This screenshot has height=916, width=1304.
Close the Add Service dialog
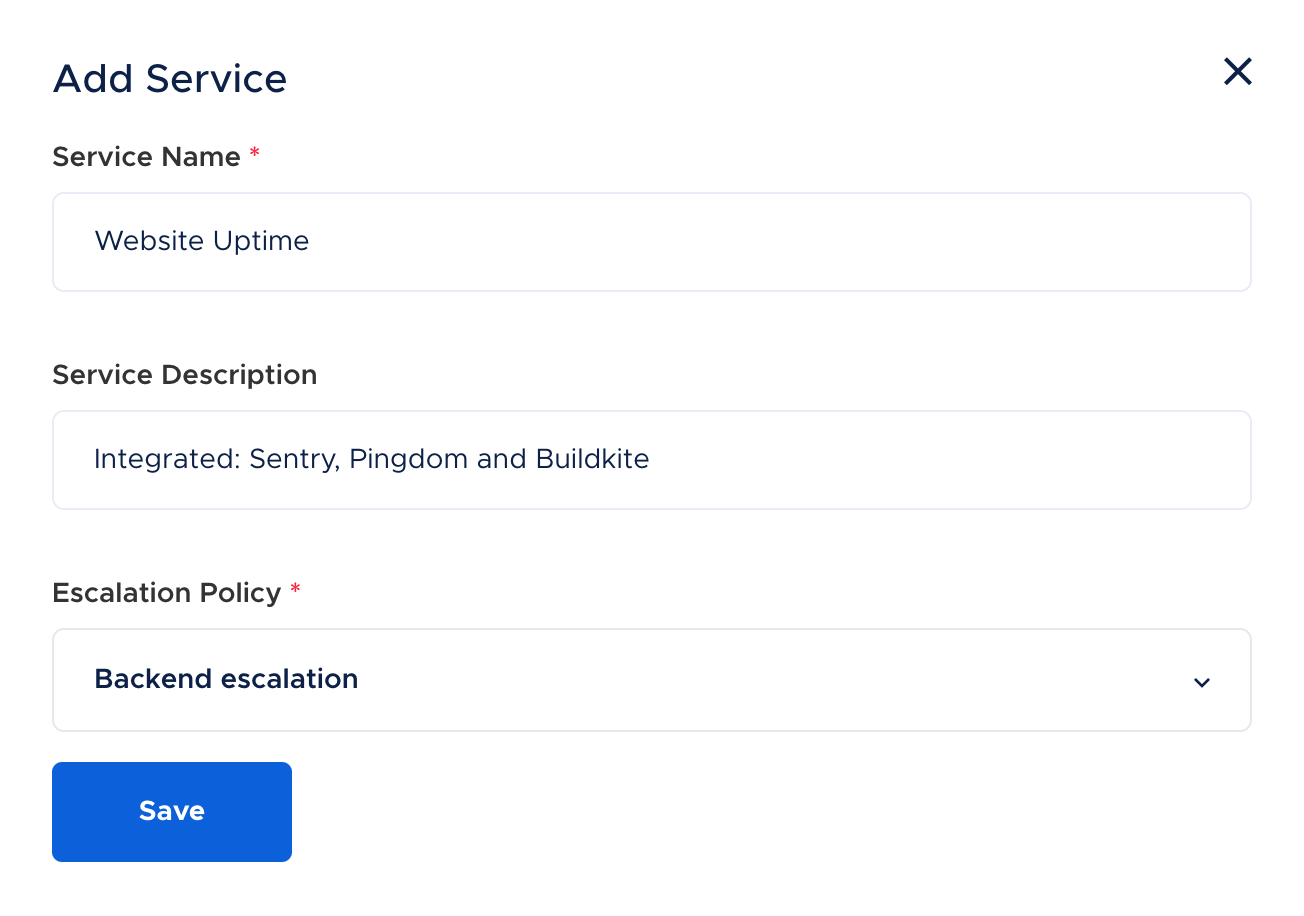1237,72
